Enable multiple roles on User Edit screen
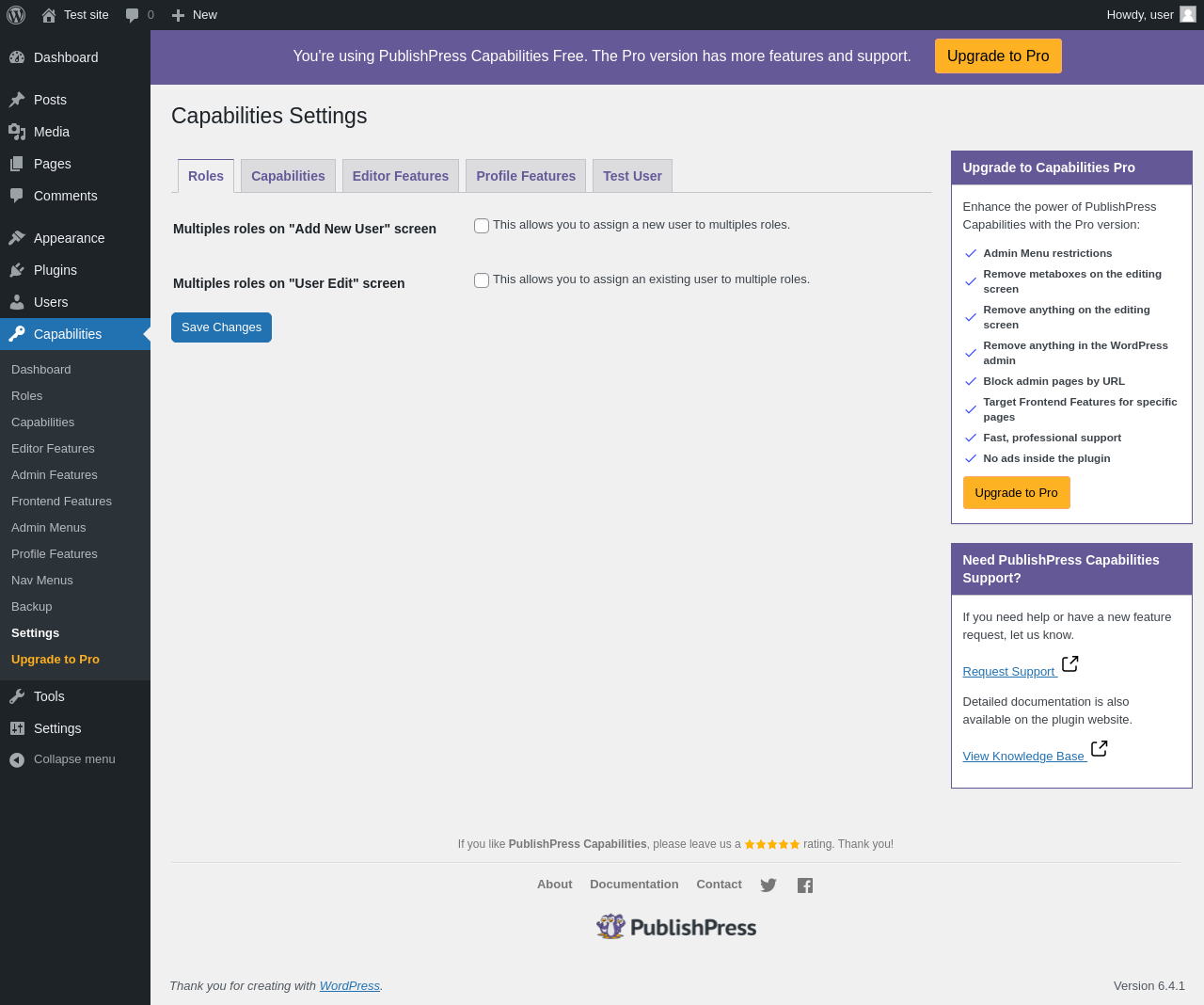 [x=482, y=280]
